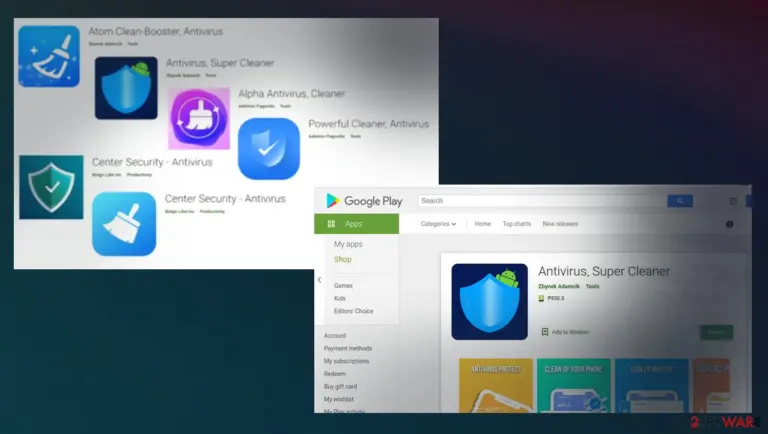Image resolution: width=768 pixels, height=434 pixels.
Task: Click the Antivirus, Super Cleaner heading on the Play page
Action: [604, 271]
